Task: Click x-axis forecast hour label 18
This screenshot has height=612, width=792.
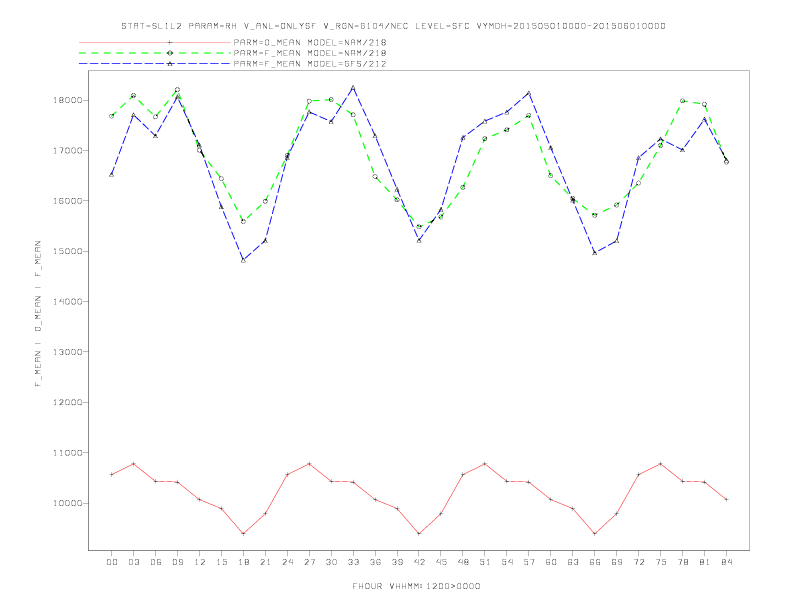Action: point(243,562)
